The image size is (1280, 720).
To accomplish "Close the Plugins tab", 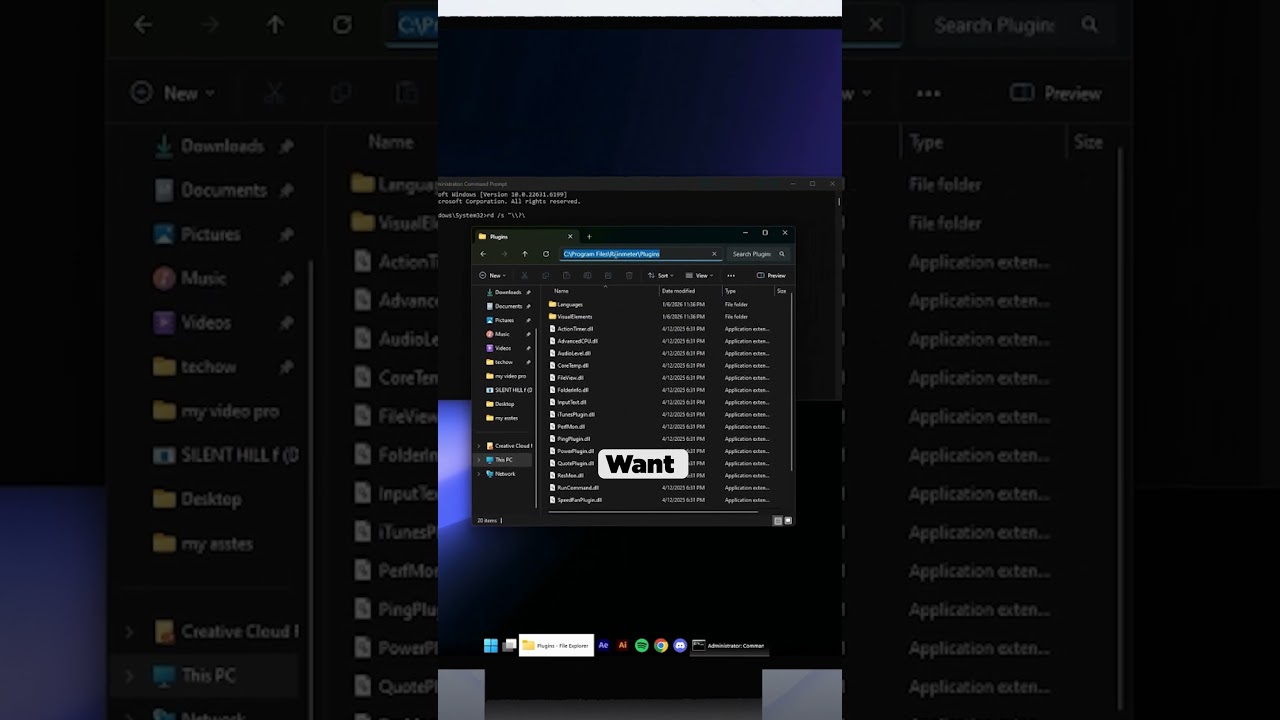I will (x=570, y=237).
